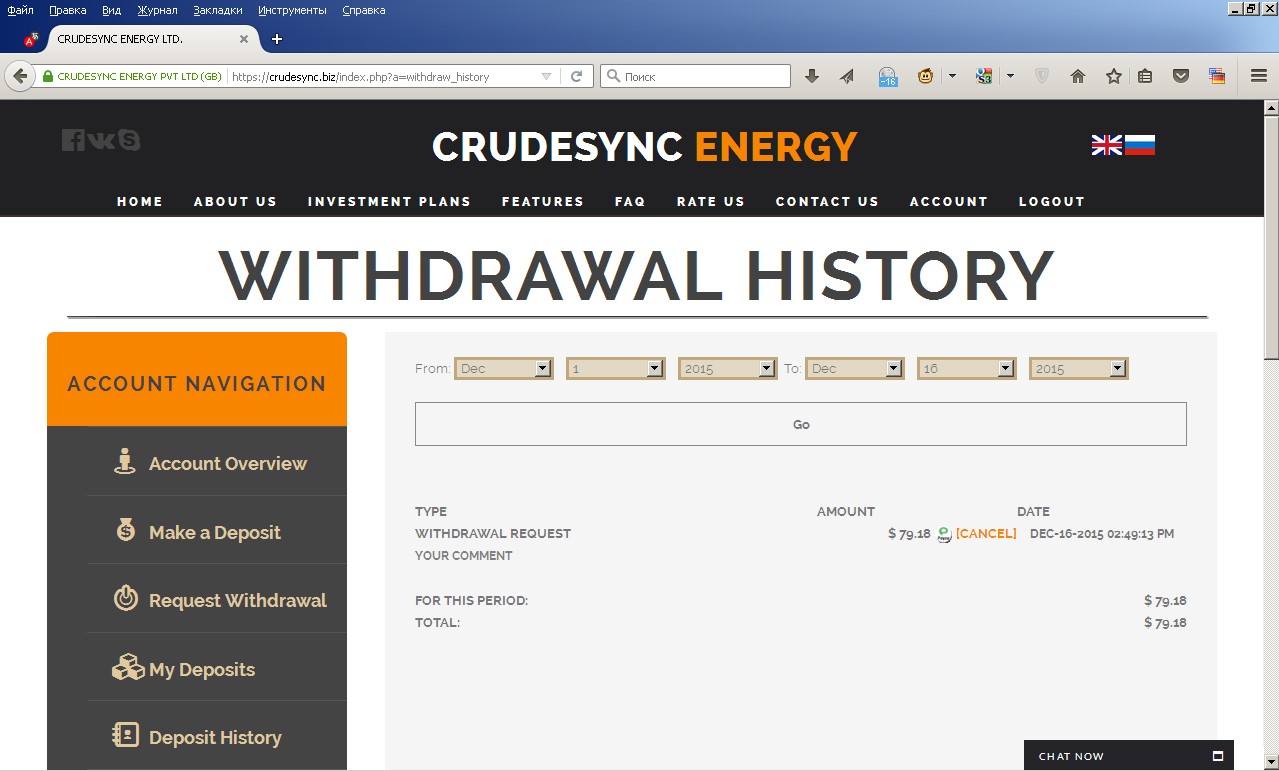1279x771 pixels.
Task: Go to browser home page icon
Action: click(1078, 76)
